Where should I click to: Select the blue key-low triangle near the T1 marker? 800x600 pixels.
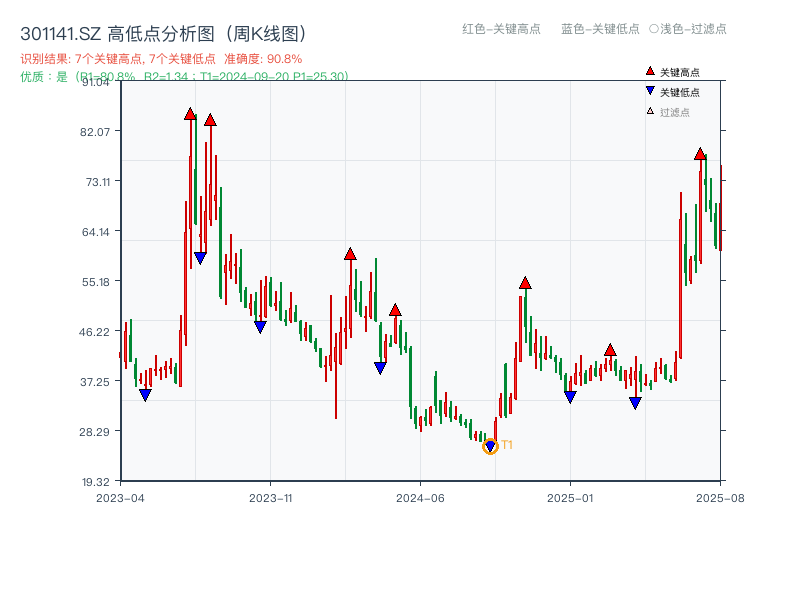(x=491, y=443)
